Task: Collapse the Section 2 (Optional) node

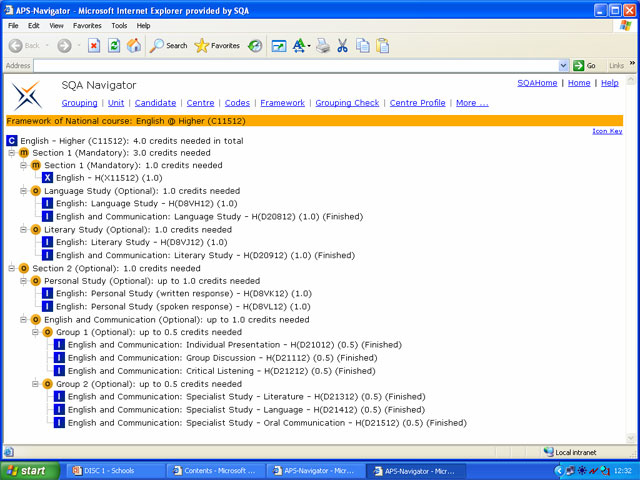Action: [11, 269]
